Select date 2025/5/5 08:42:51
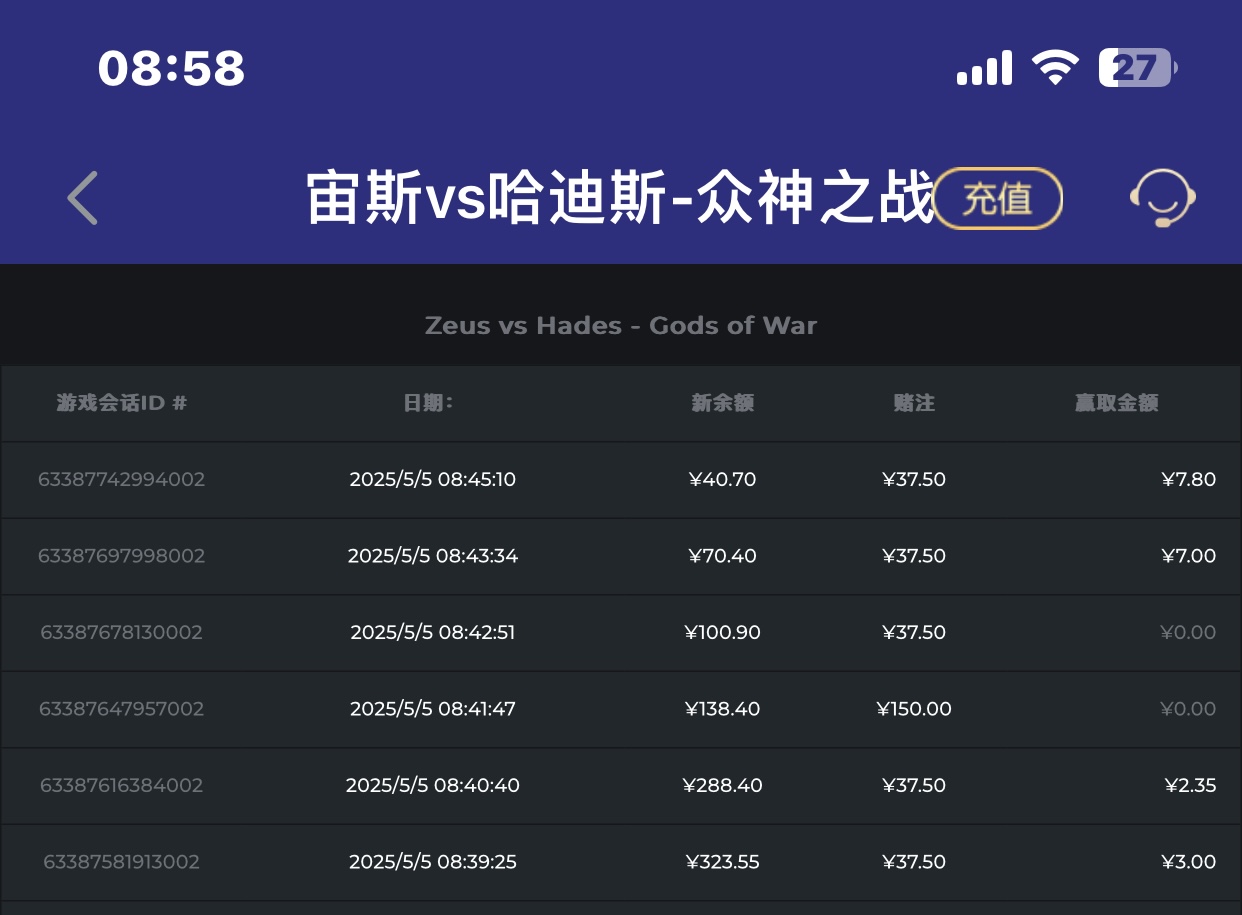This screenshot has width=1242, height=915. [x=433, y=632]
